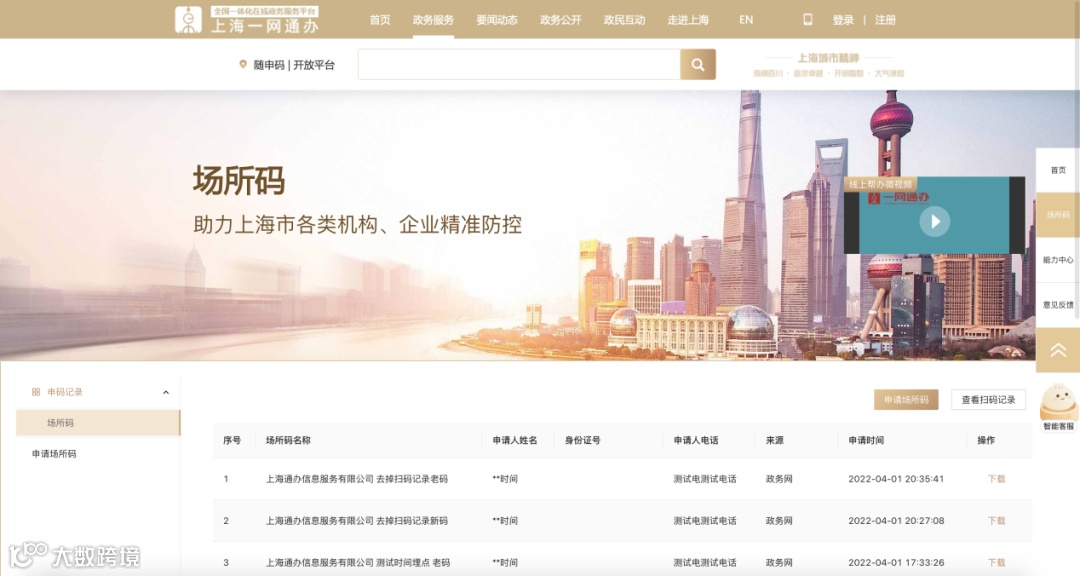
Task: Click the location pin icon beside 随申码
Action: [242, 65]
